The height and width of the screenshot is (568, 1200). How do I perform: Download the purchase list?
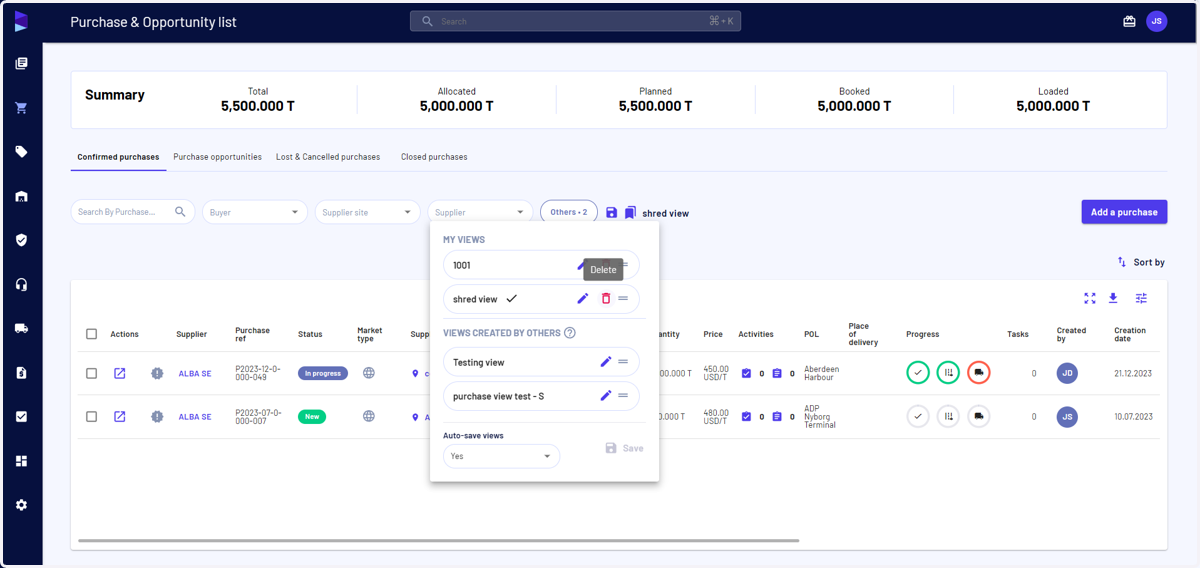(1113, 298)
